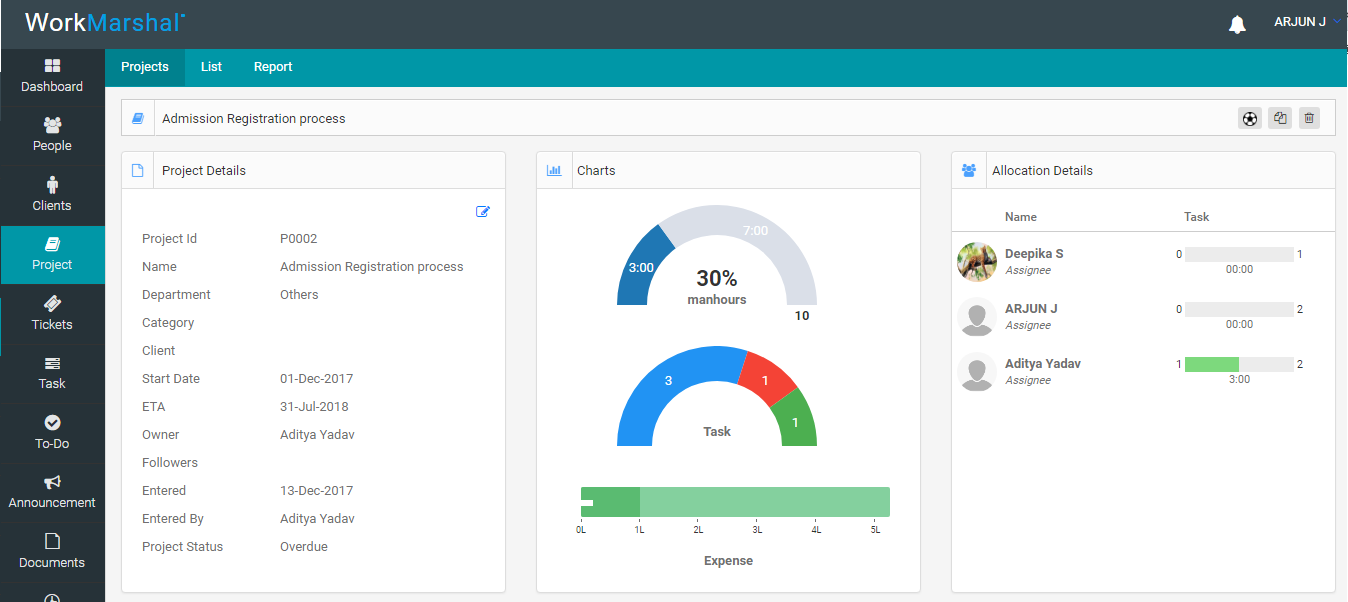Image resolution: width=1348 pixels, height=602 pixels.
Task: Click the Deepika S name
Action: [x=1034, y=254]
